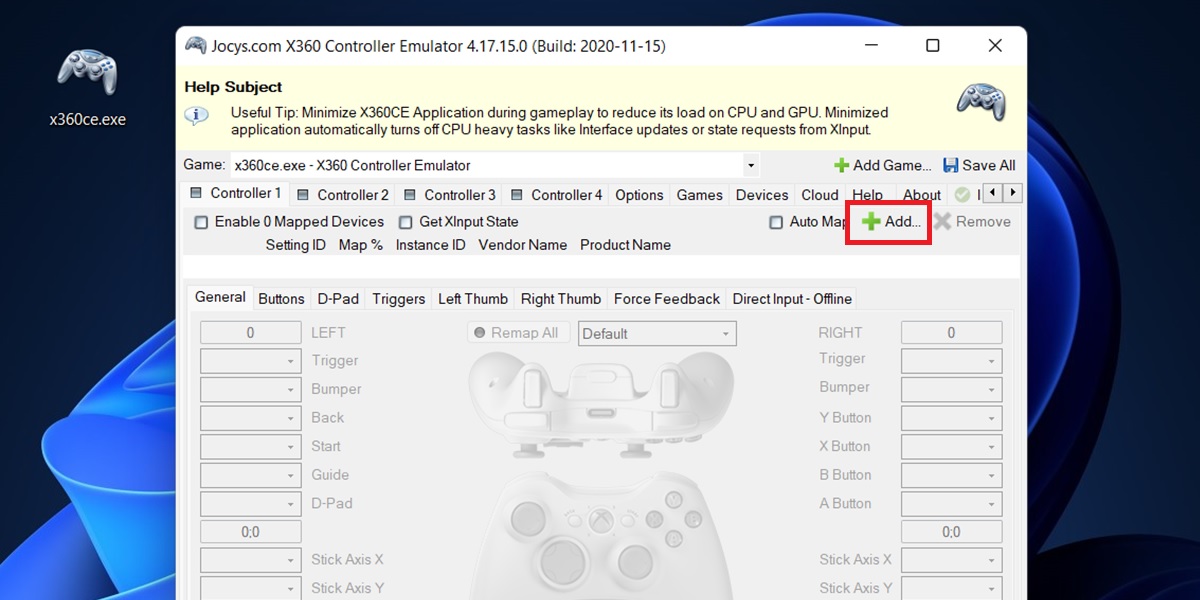Expand the Default preset dropdown
The height and width of the screenshot is (600, 1200).
(725, 334)
